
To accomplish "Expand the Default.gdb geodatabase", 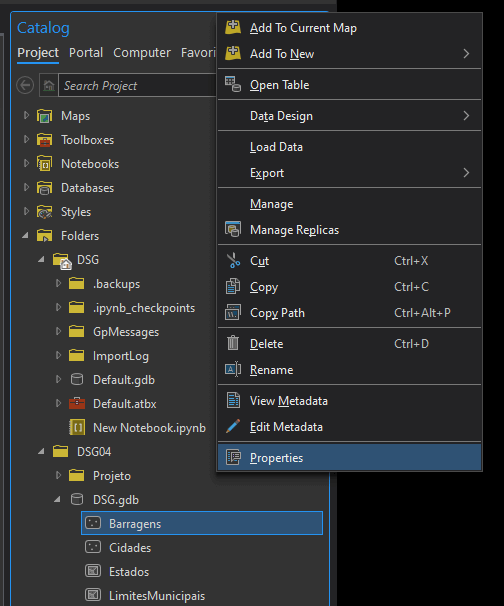I will coord(58,379).
